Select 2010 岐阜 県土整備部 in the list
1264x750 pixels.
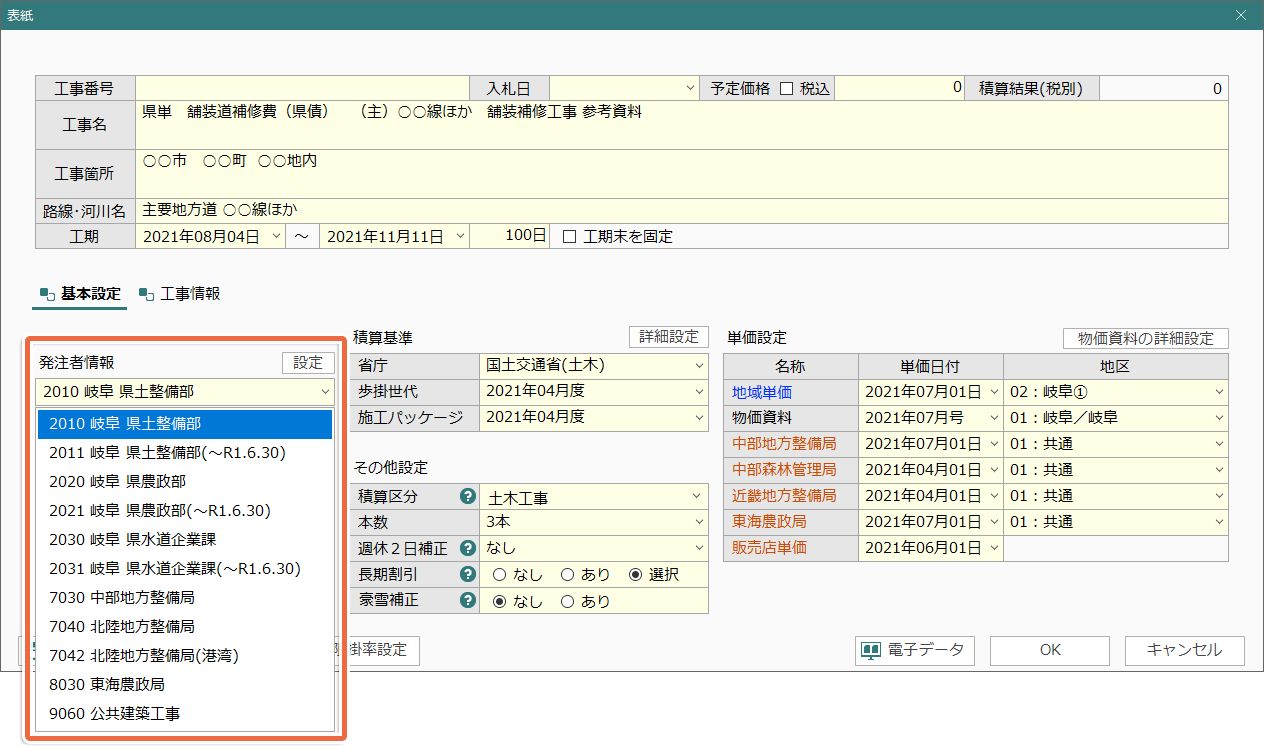pos(185,424)
